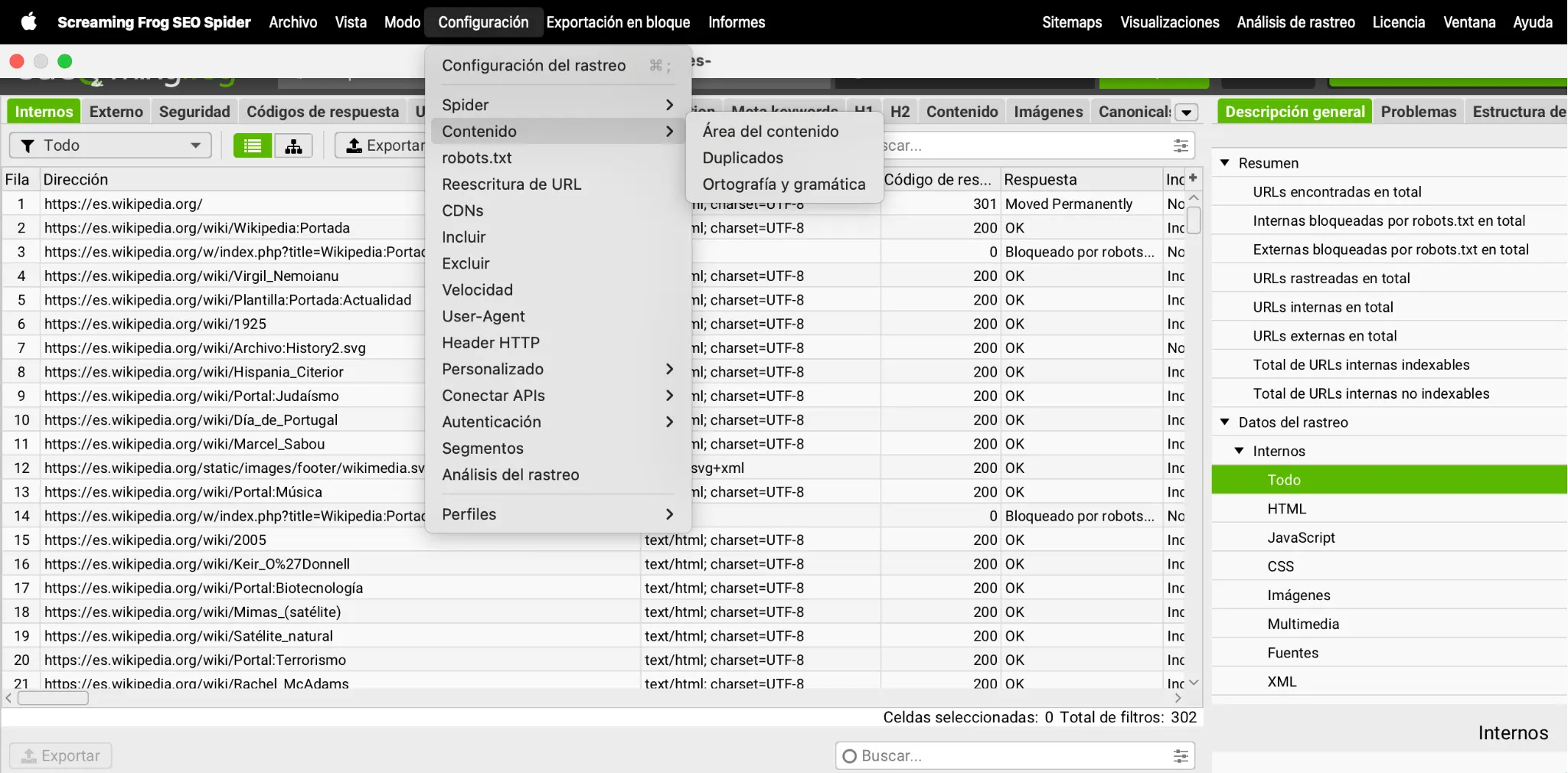1568x773 pixels.
Task: Collapse the Resumen section
Action: pos(1225,163)
